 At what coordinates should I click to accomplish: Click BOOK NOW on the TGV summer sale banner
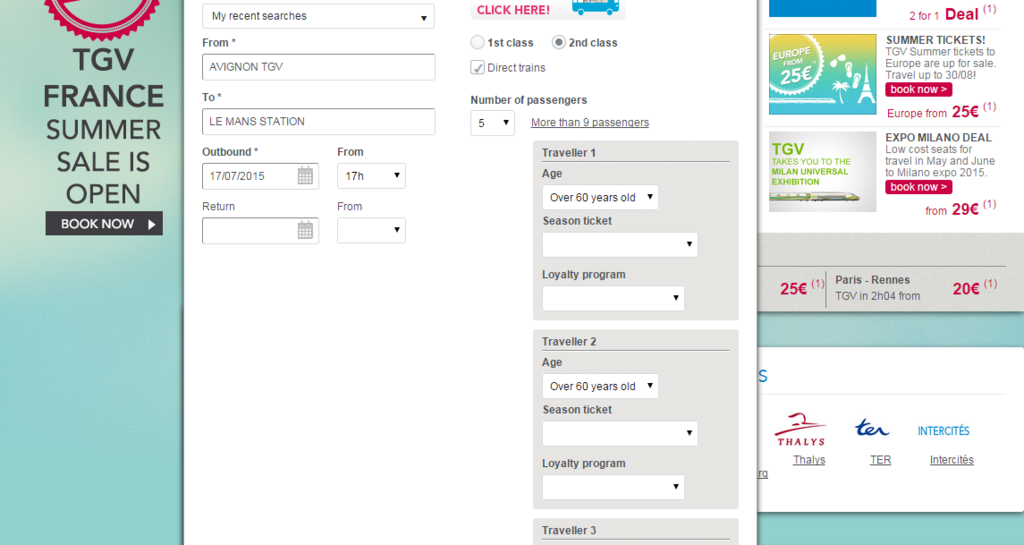(104, 224)
